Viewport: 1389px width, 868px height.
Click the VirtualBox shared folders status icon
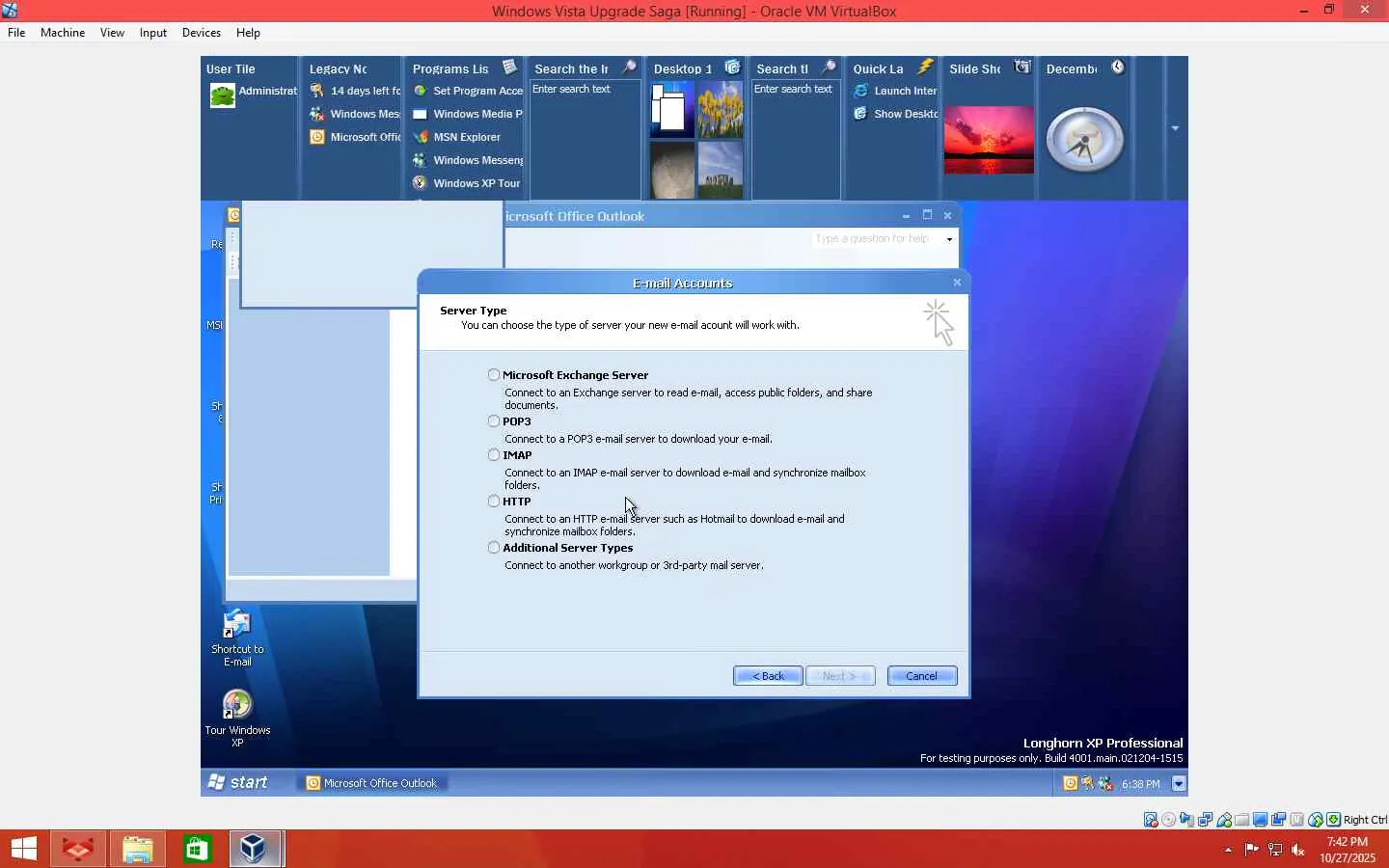click(x=1242, y=820)
